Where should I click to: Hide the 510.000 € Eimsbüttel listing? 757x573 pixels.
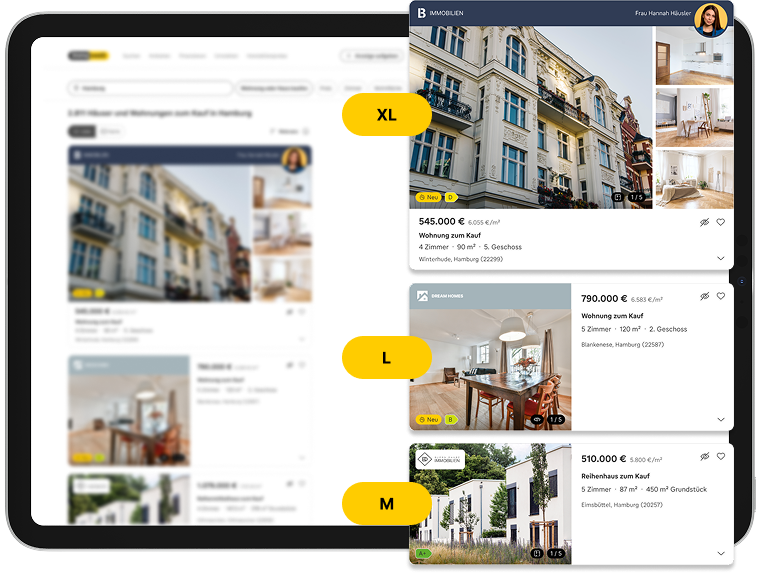704,456
